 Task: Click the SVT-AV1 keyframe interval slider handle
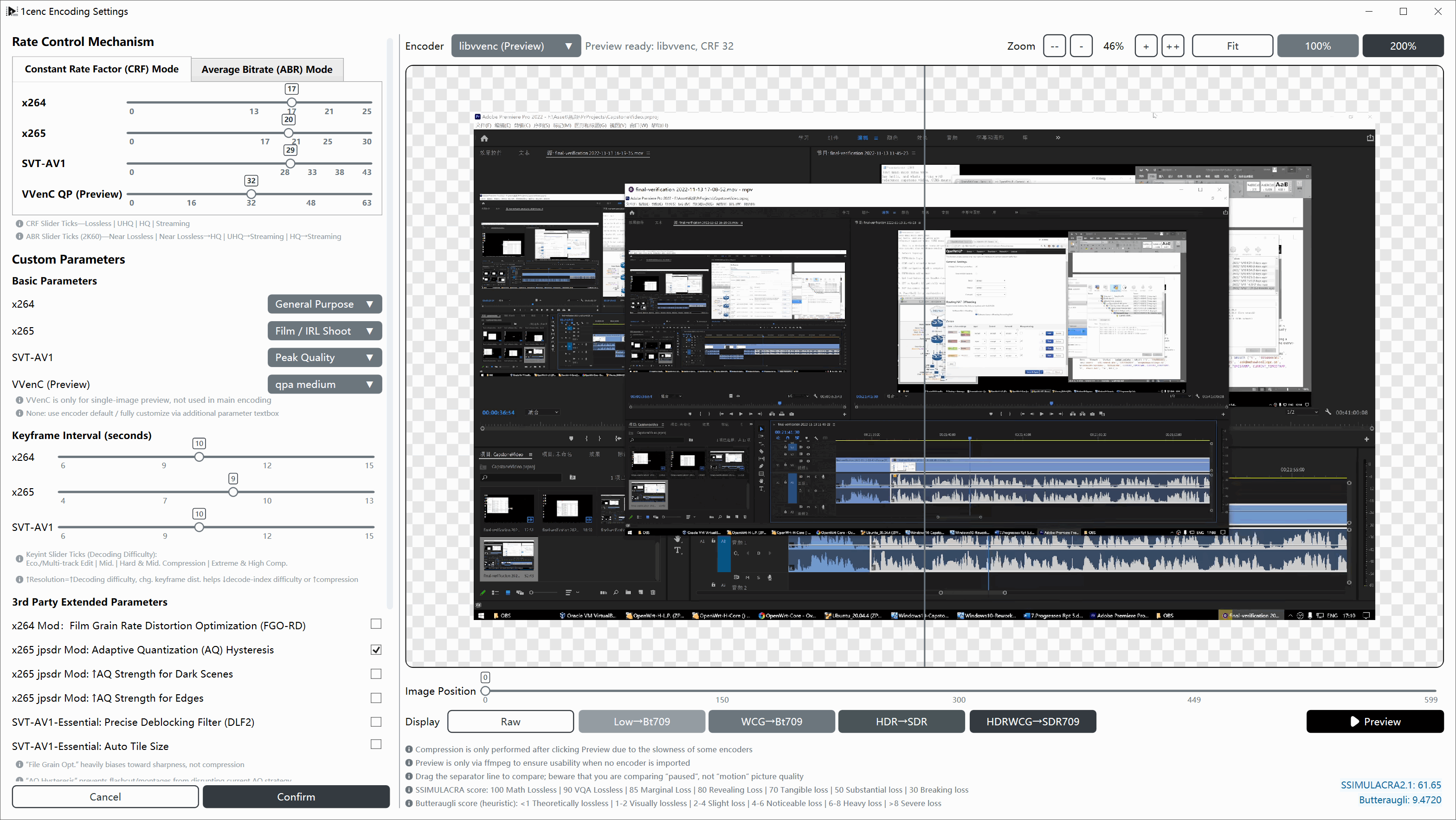[x=199, y=527]
